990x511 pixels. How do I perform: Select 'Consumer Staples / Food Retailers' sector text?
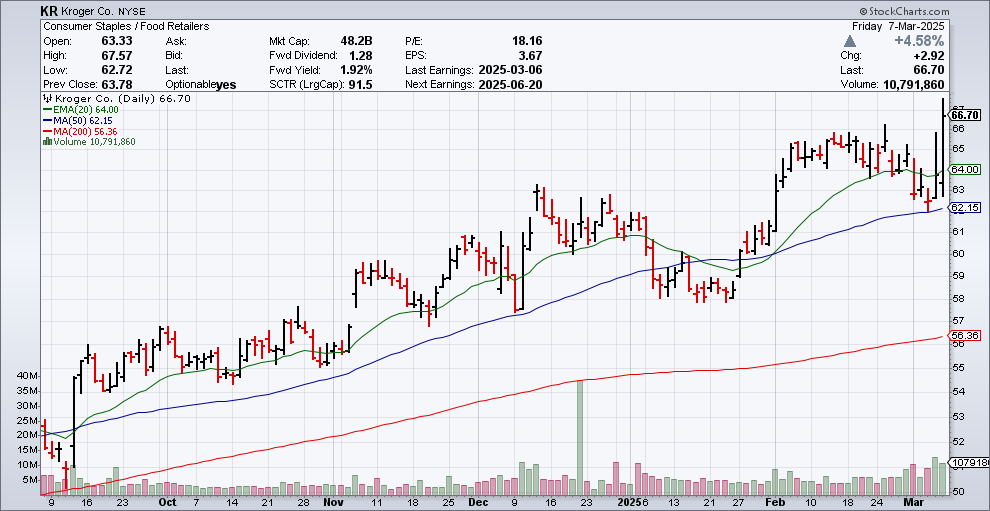[126, 27]
